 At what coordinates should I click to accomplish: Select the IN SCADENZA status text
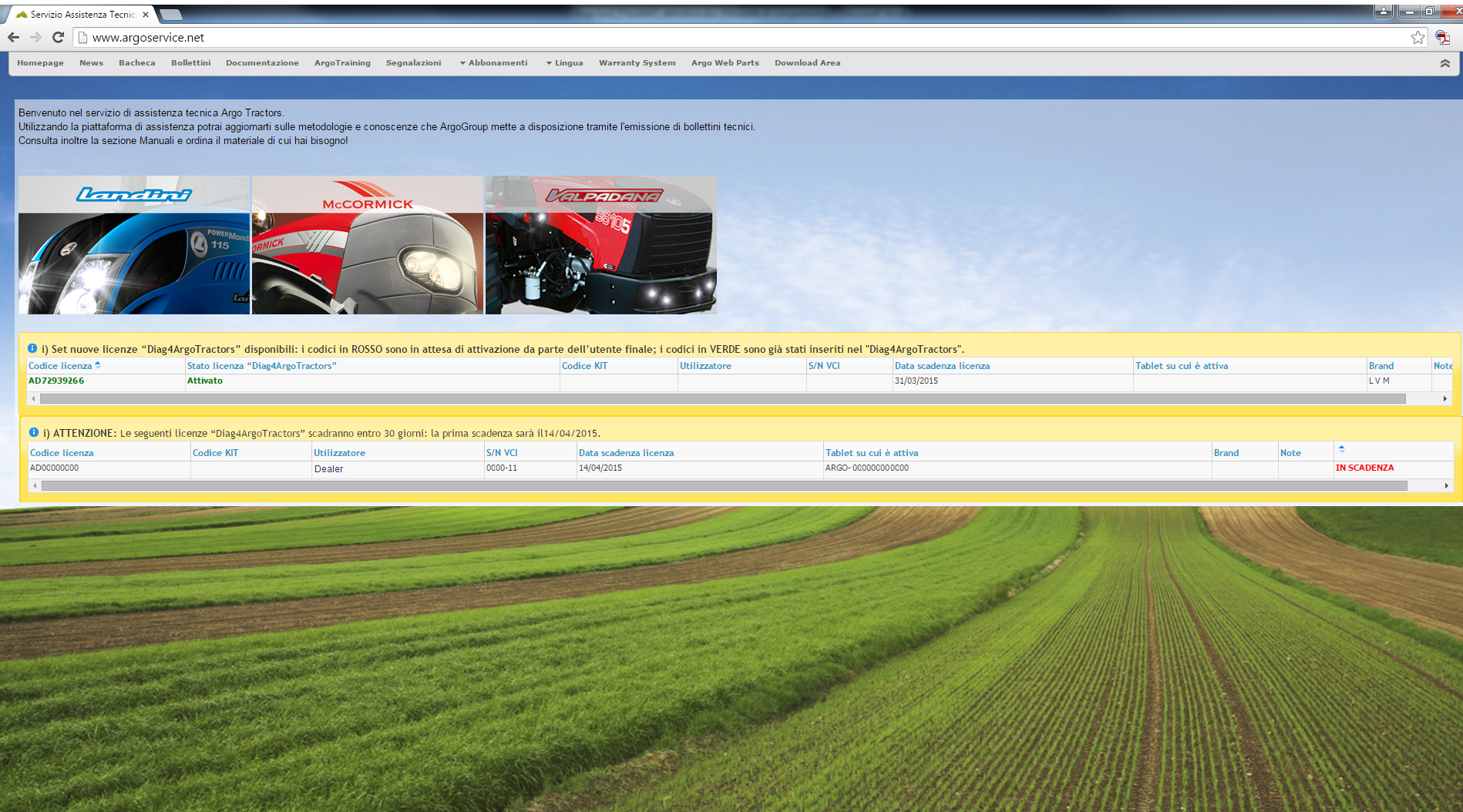point(1364,468)
